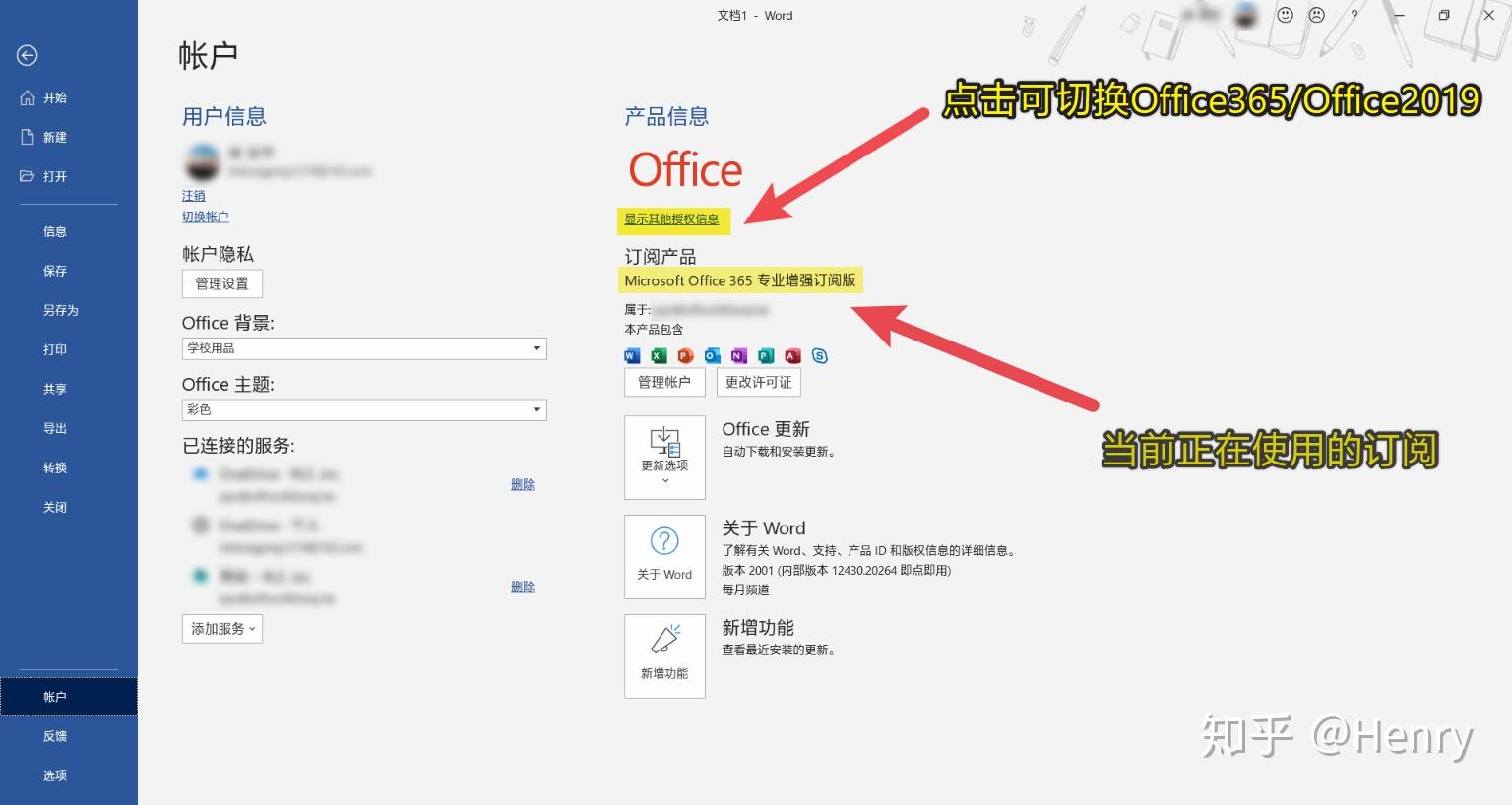Click the 管理帐户 button
Screen dimensions: 1512x805
tap(664, 382)
